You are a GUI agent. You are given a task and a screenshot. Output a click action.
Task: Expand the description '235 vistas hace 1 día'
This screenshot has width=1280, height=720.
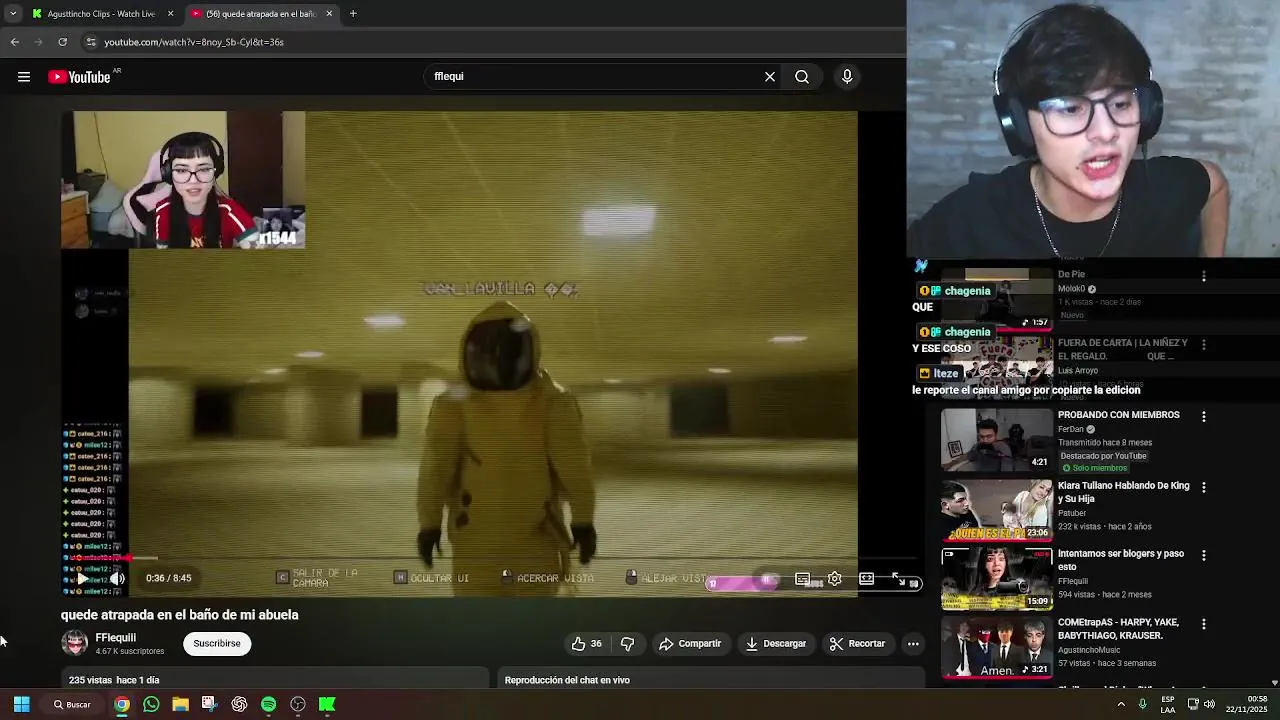pos(114,680)
